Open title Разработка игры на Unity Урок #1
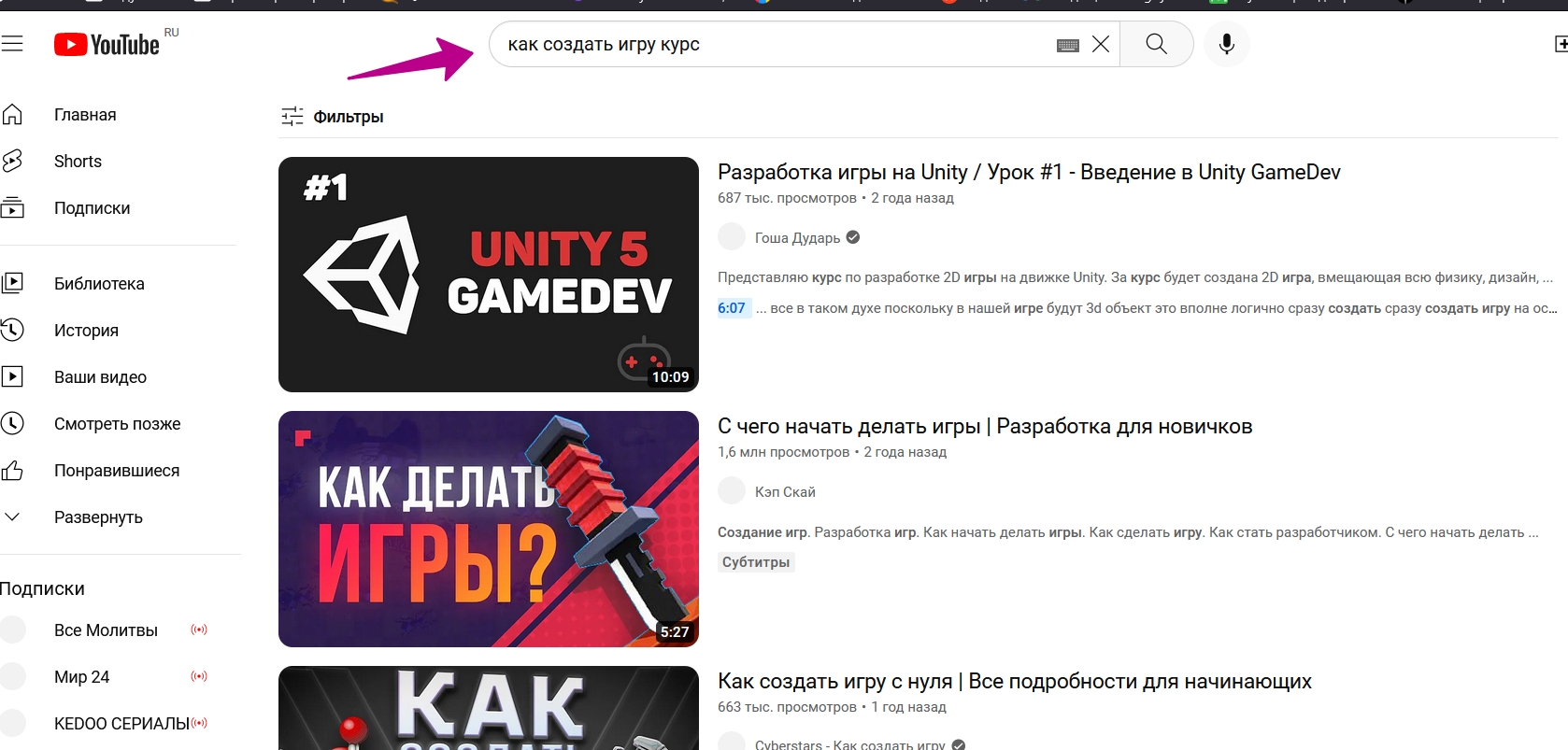The height and width of the screenshot is (750, 1568). click(x=1029, y=172)
